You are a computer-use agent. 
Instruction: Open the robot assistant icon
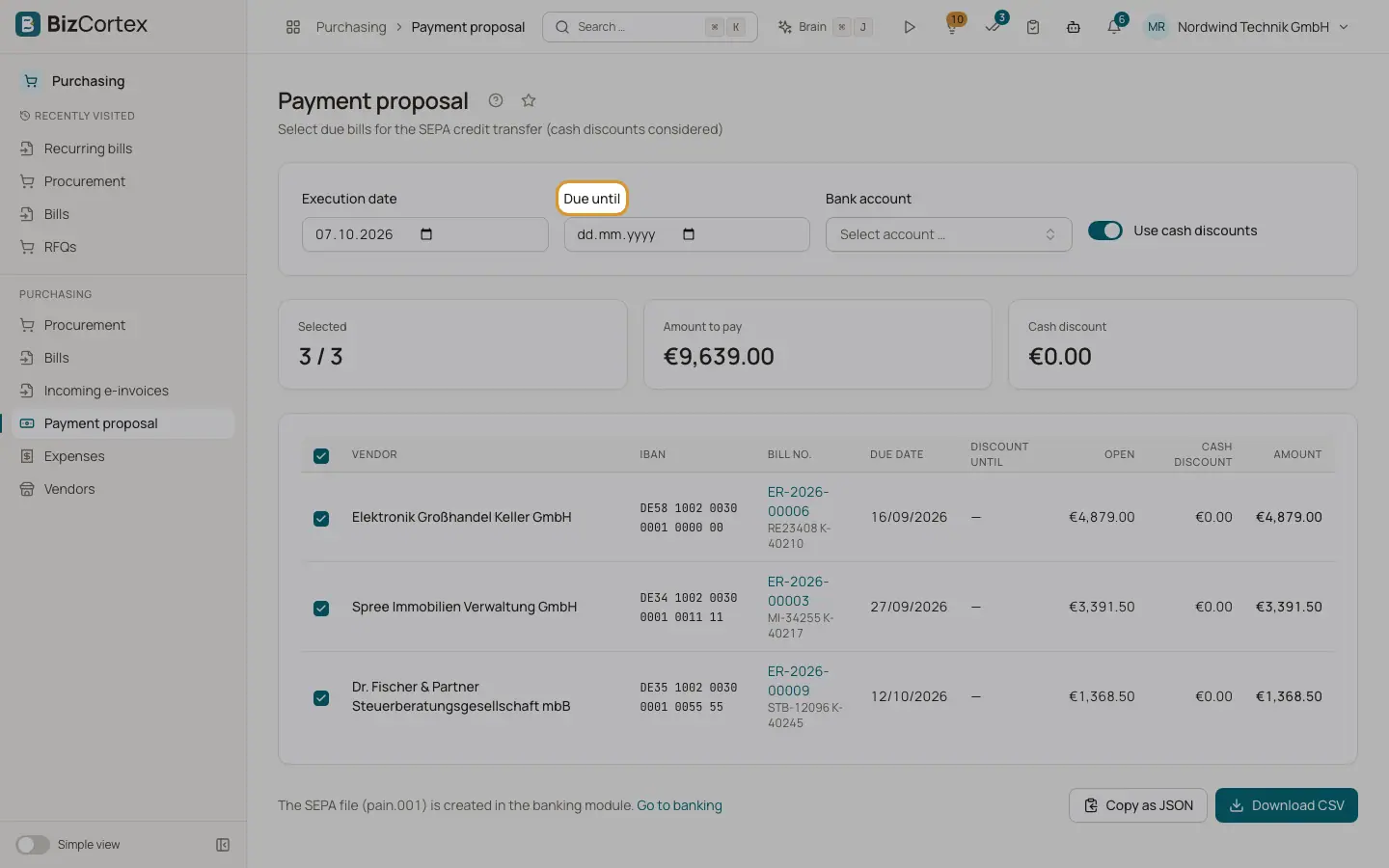tap(1074, 27)
